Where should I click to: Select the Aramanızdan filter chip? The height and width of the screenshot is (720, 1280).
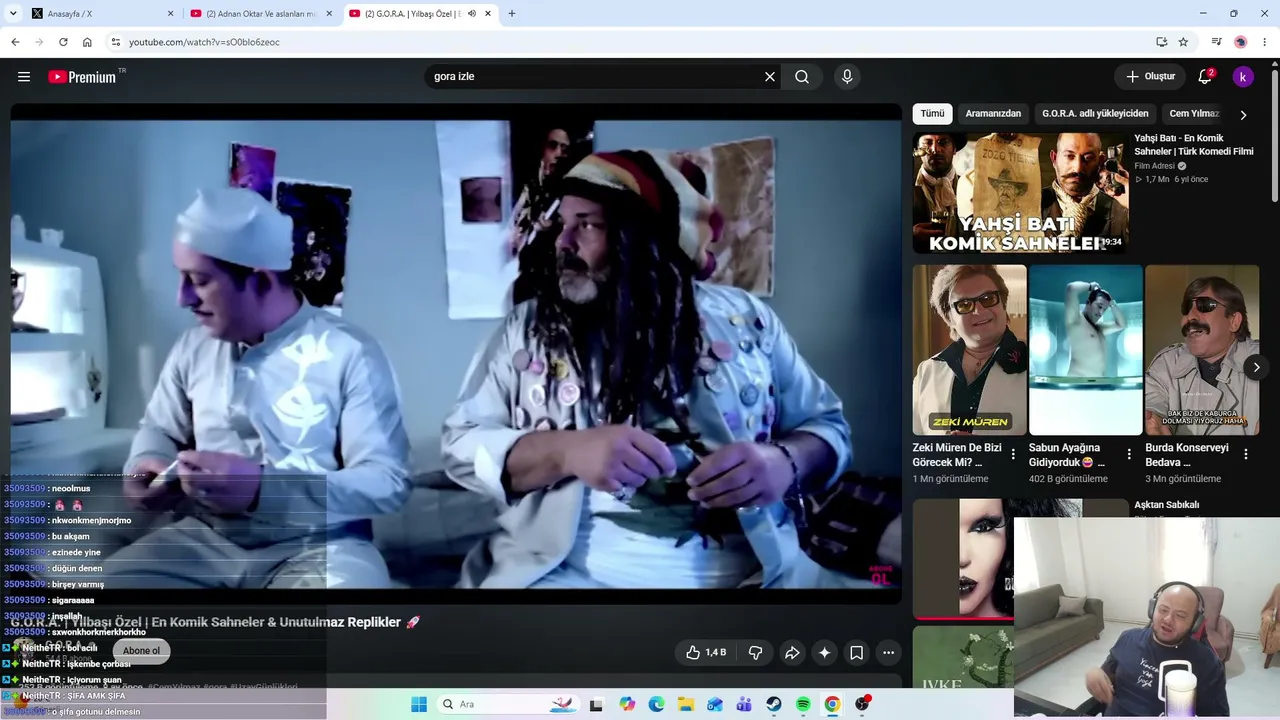click(993, 114)
